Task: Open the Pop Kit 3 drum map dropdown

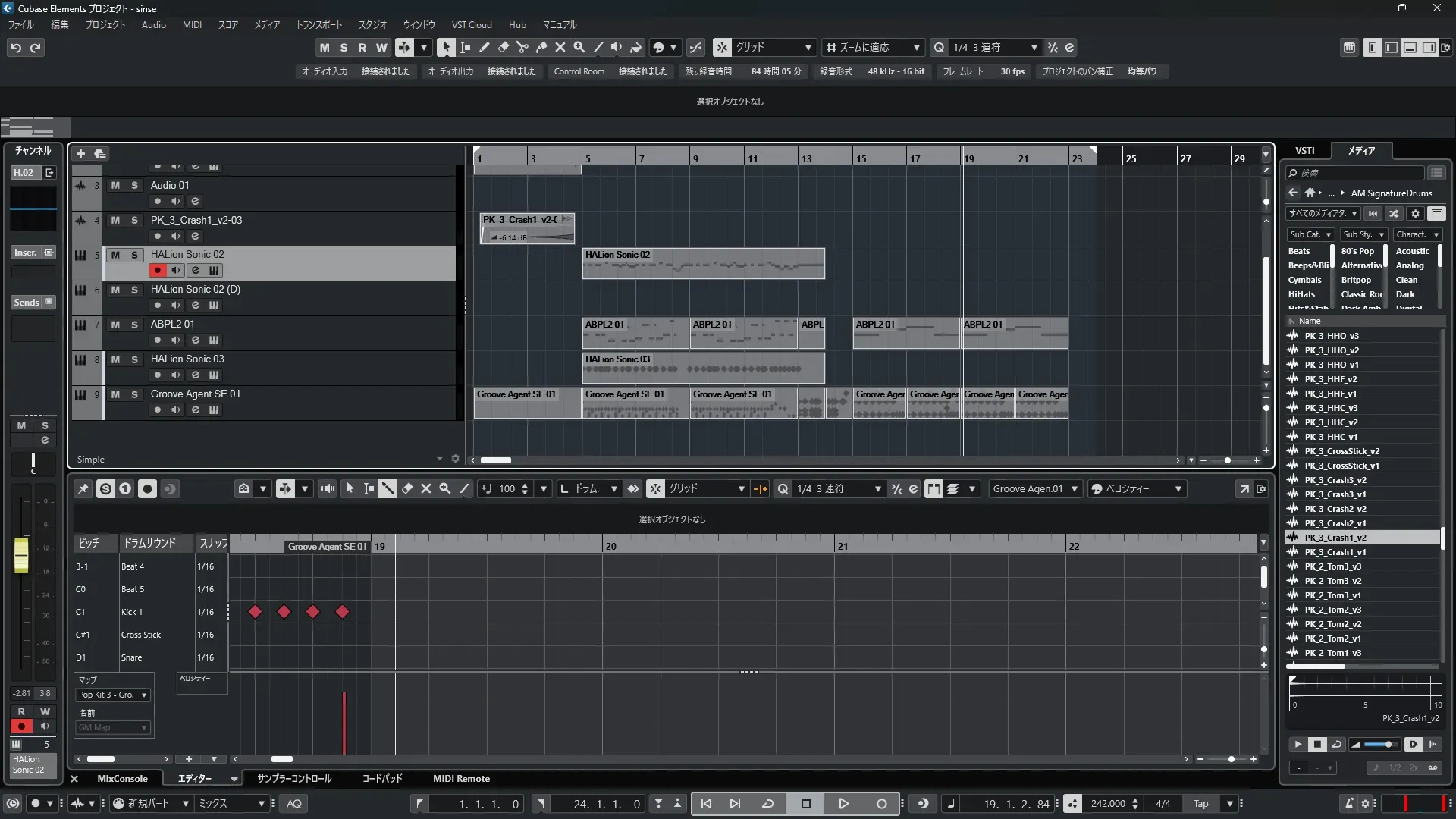Action: pos(113,695)
